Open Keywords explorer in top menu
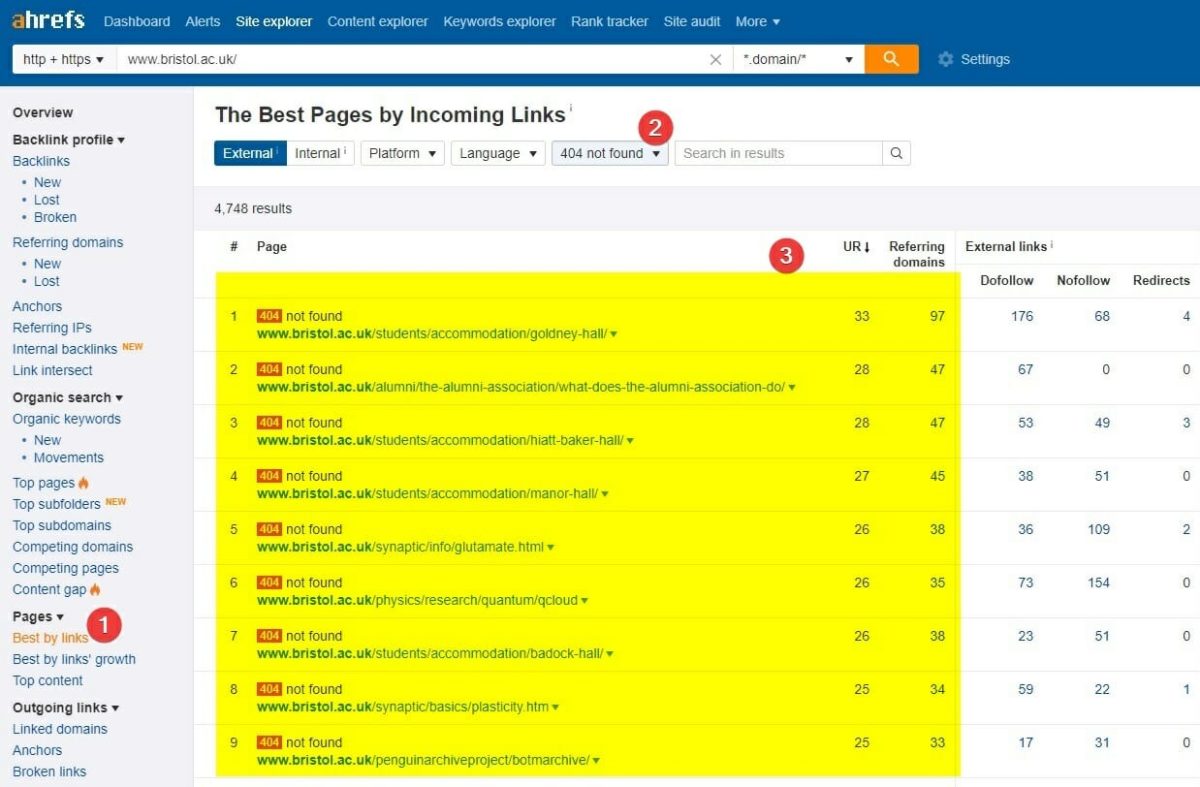 click(499, 21)
